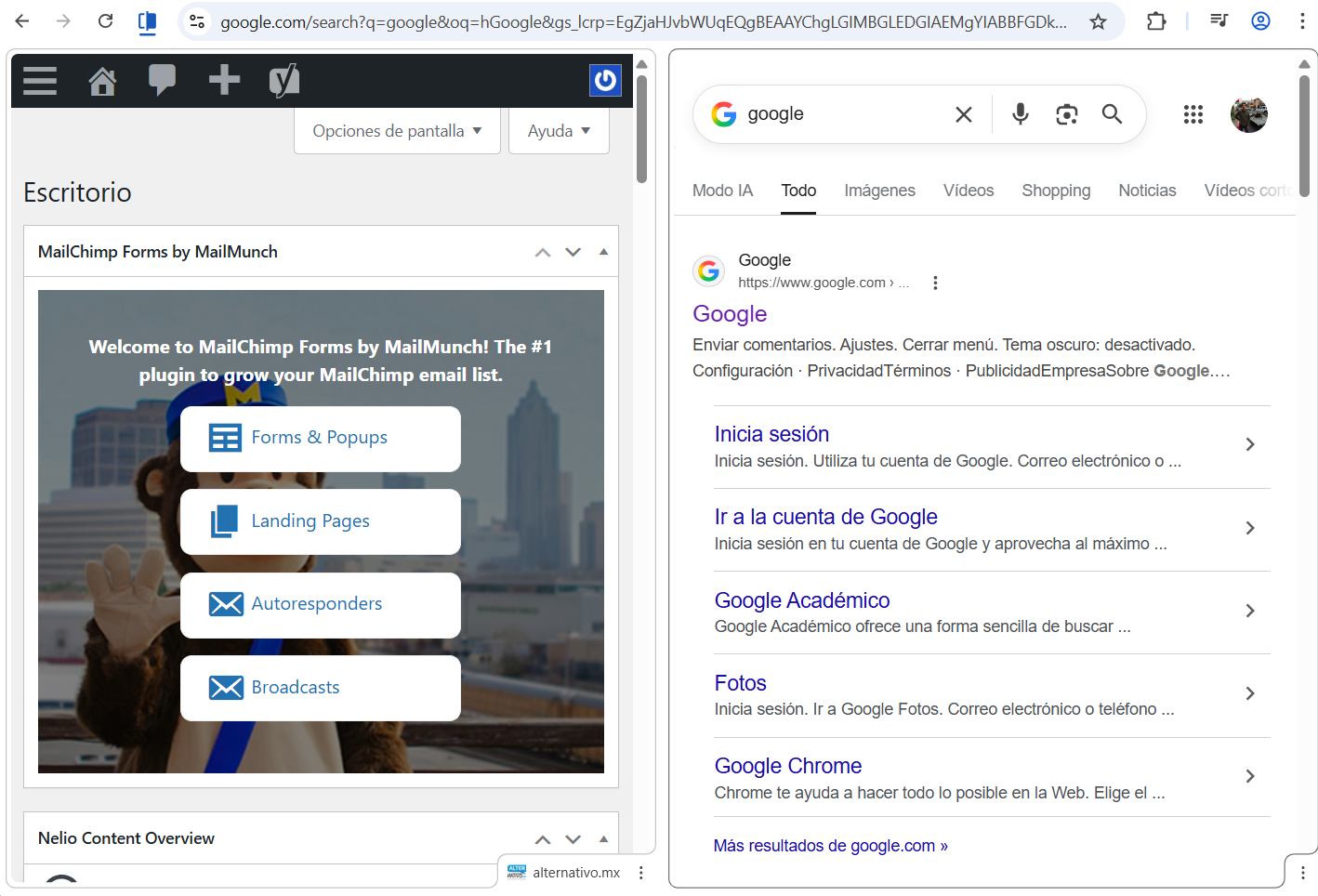Screen dimensions: 1318x896
Task: Start voice search with the microphone icon
Action: [1021, 113]
